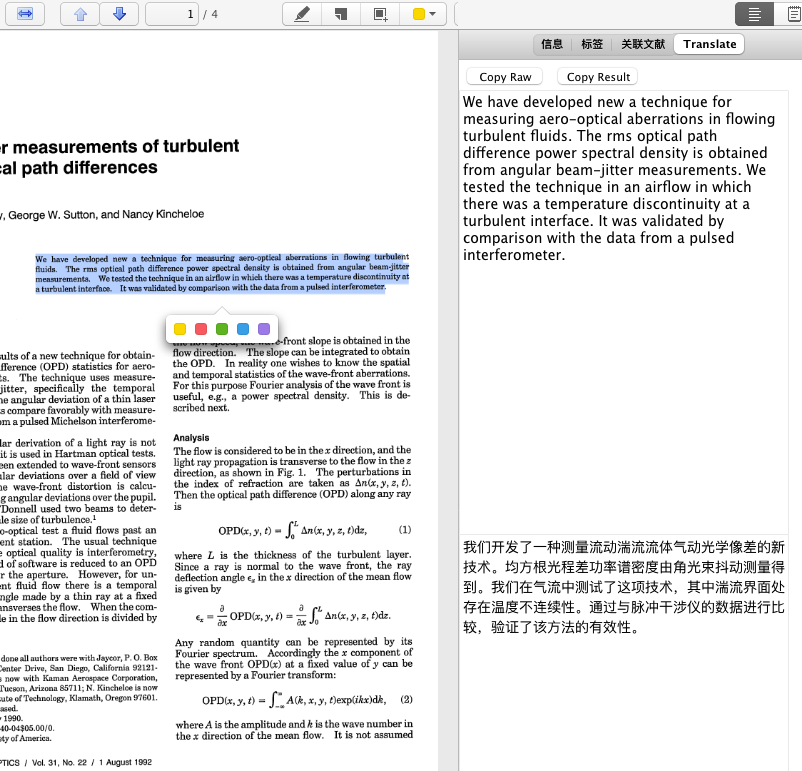The image size is (802, 771).
Task: Click the Copy Result button
Action: click(598, 77)
